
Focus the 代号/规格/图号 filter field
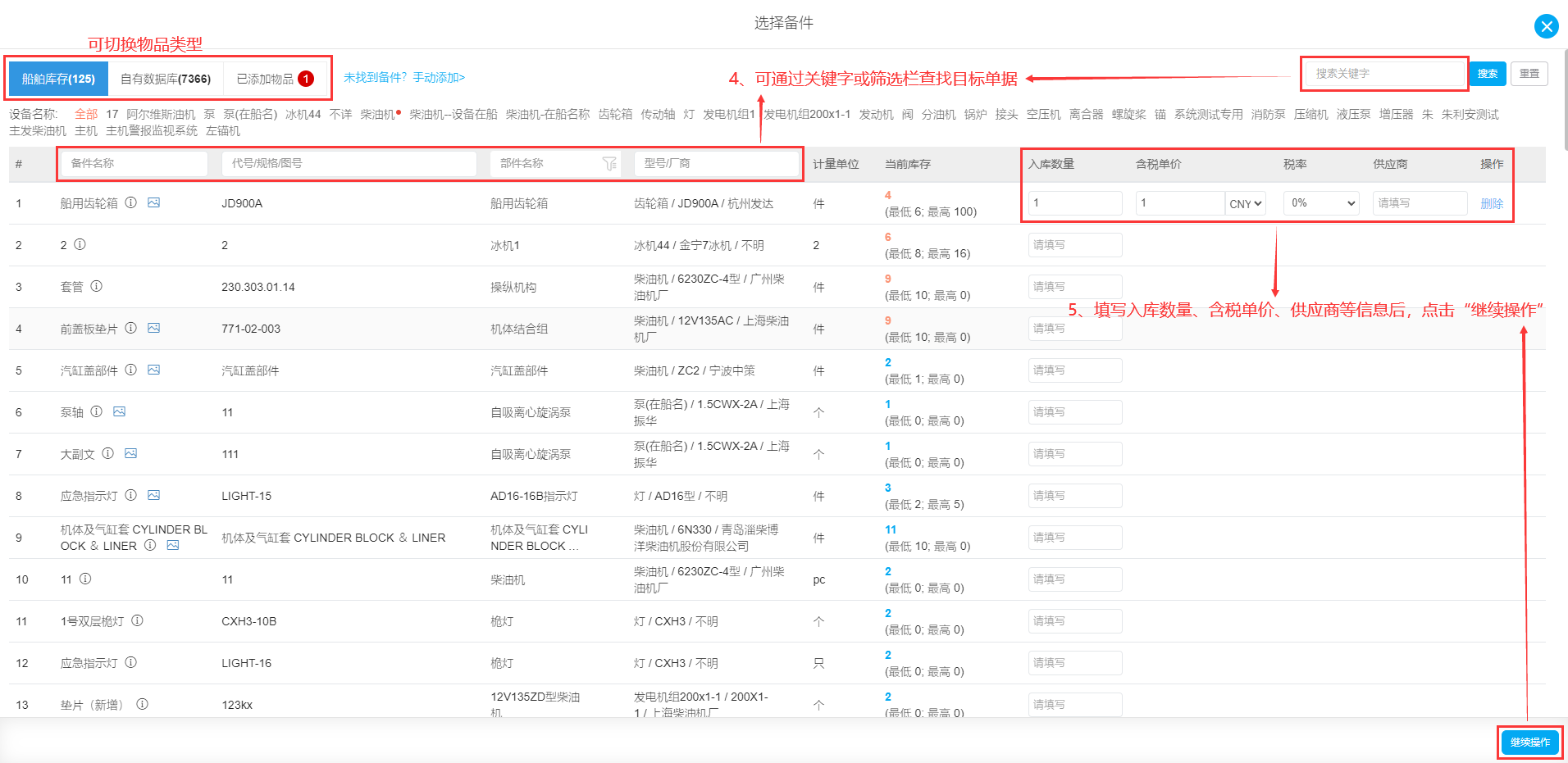(x=349, y=163)
